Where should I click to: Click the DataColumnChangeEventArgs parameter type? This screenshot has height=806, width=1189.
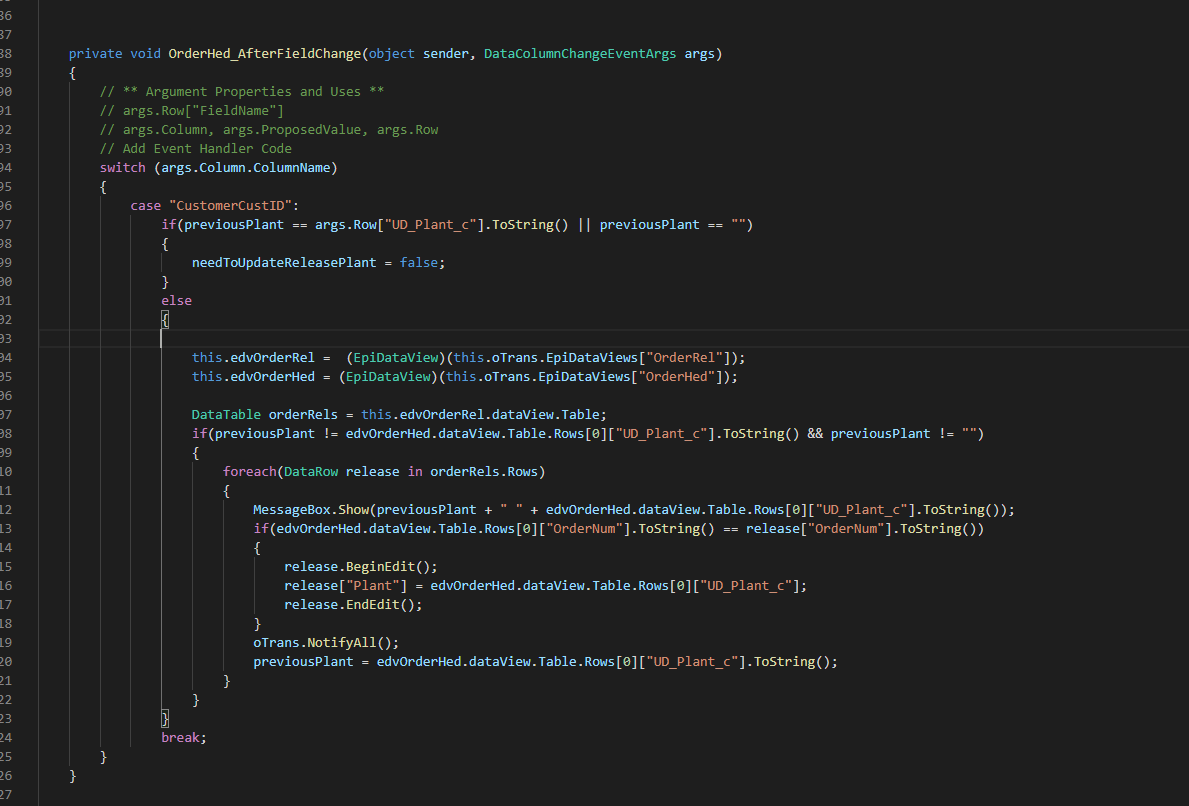[x=580, y=54]
